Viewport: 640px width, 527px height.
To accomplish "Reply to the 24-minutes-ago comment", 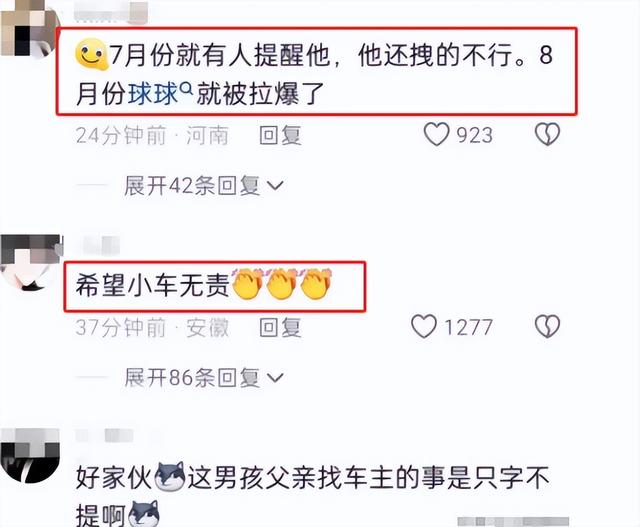I will [x=280, y=135].
